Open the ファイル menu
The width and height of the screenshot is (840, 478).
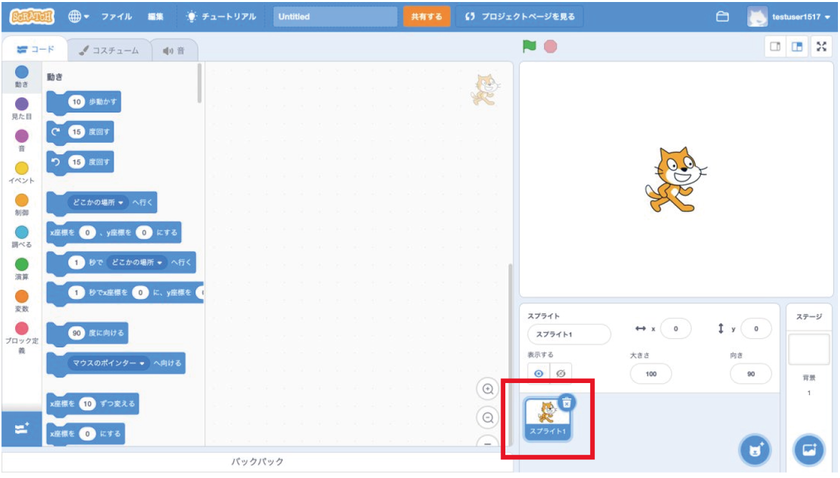116,17
